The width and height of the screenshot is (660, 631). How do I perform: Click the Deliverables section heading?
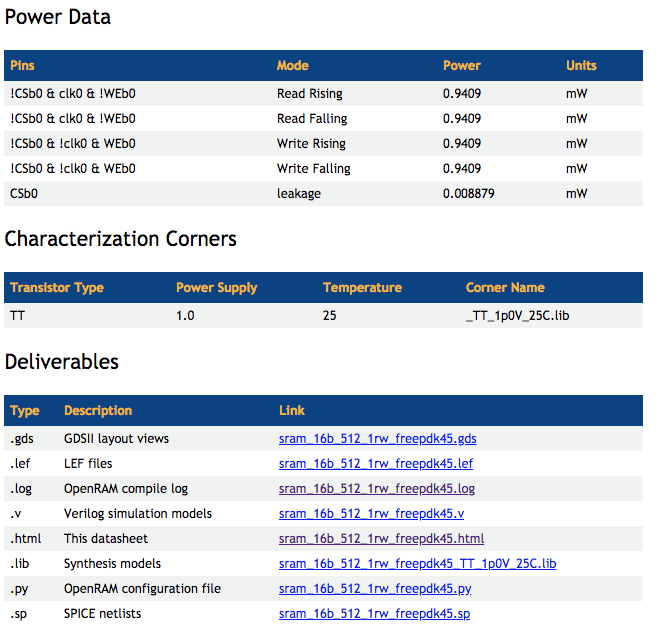click(x=62, y=362)
